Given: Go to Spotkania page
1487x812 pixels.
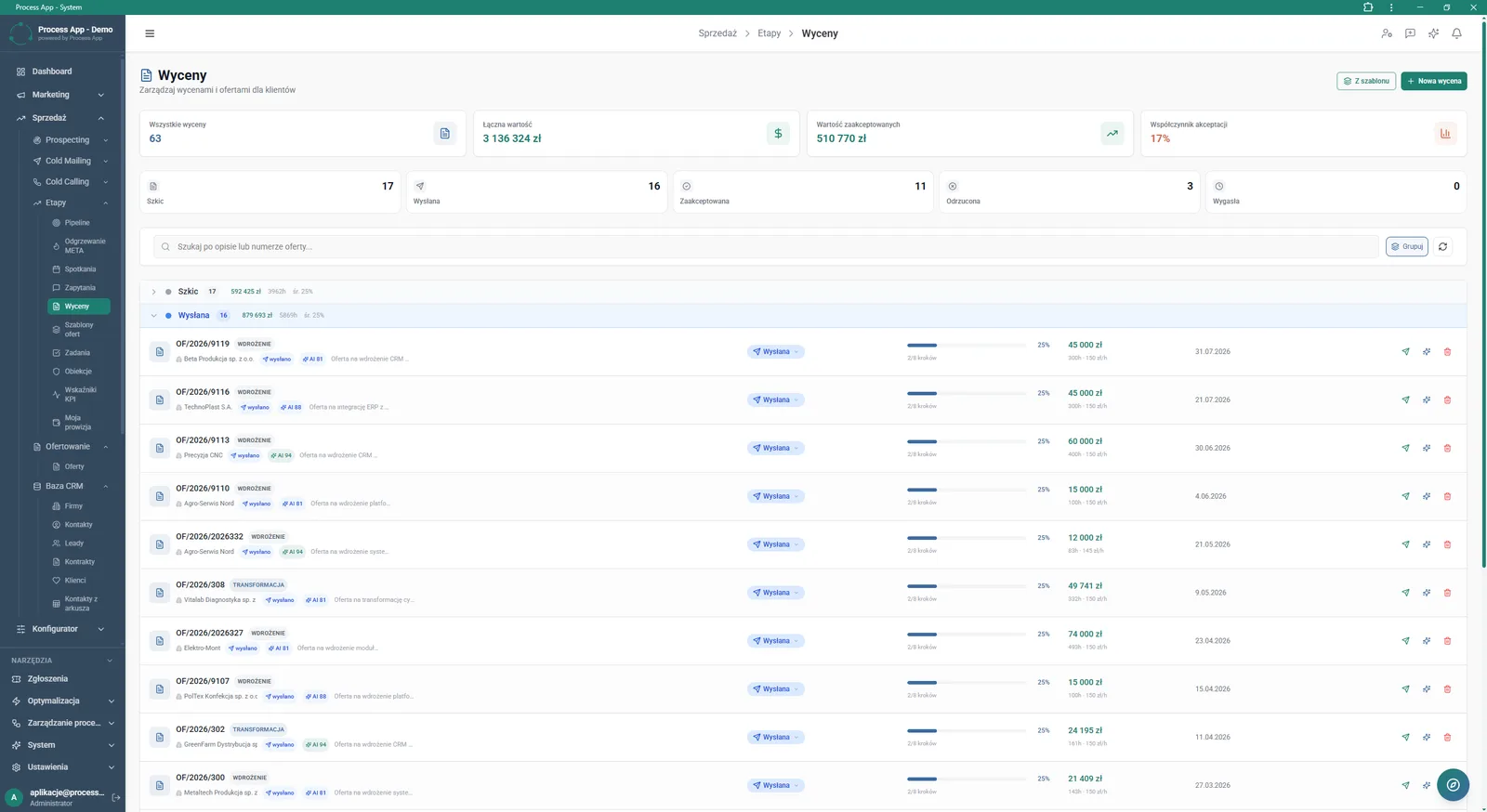Looking at the screenshot, I should click(78, 269).
